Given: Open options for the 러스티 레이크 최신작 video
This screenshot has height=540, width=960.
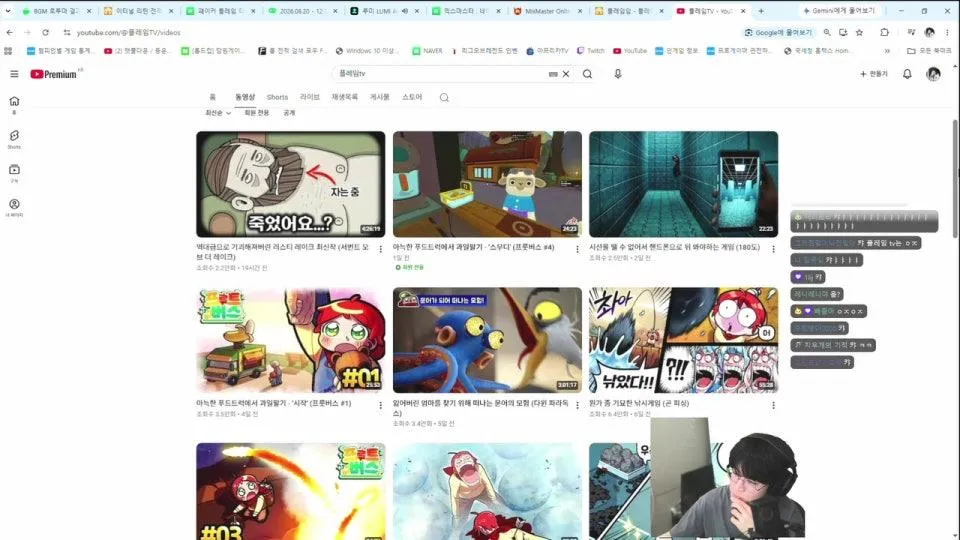Looking at the screenshot, I should pos(380,249).
